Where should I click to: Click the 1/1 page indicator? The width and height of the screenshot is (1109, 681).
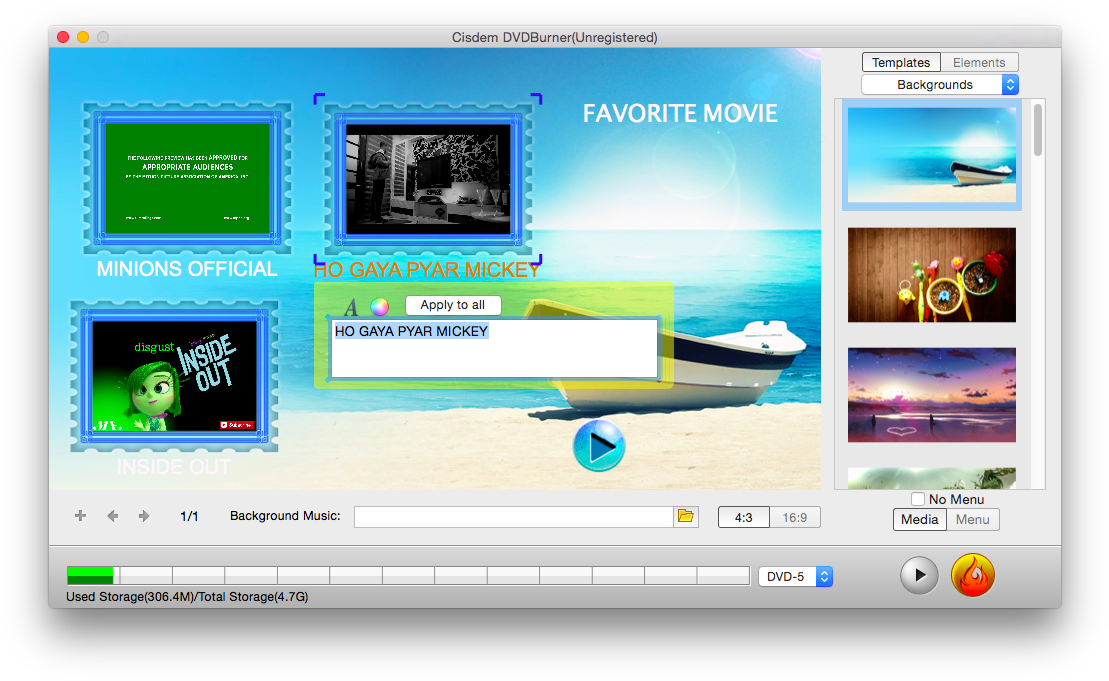pos(189,516)
